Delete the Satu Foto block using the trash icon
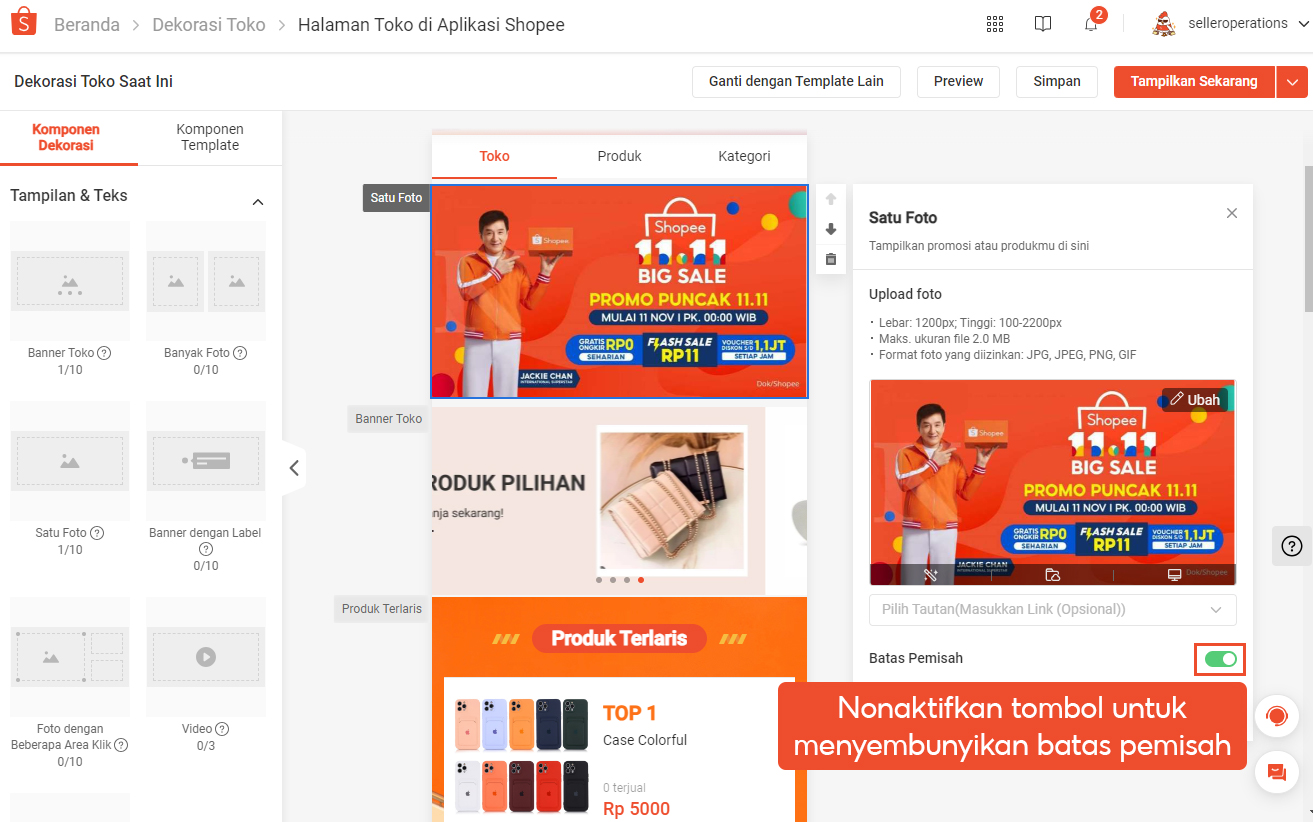1313x822 pixels. point(830,259)
